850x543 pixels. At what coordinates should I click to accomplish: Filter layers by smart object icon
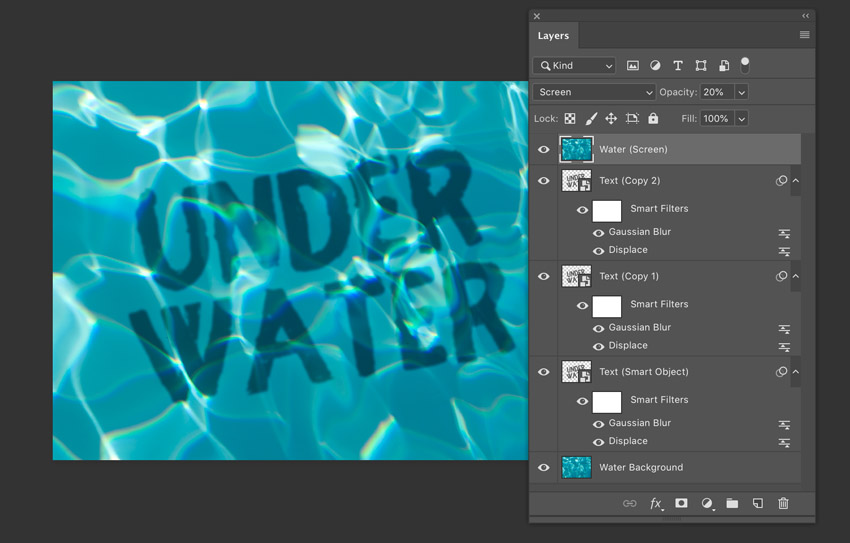[x=724, y=66]
